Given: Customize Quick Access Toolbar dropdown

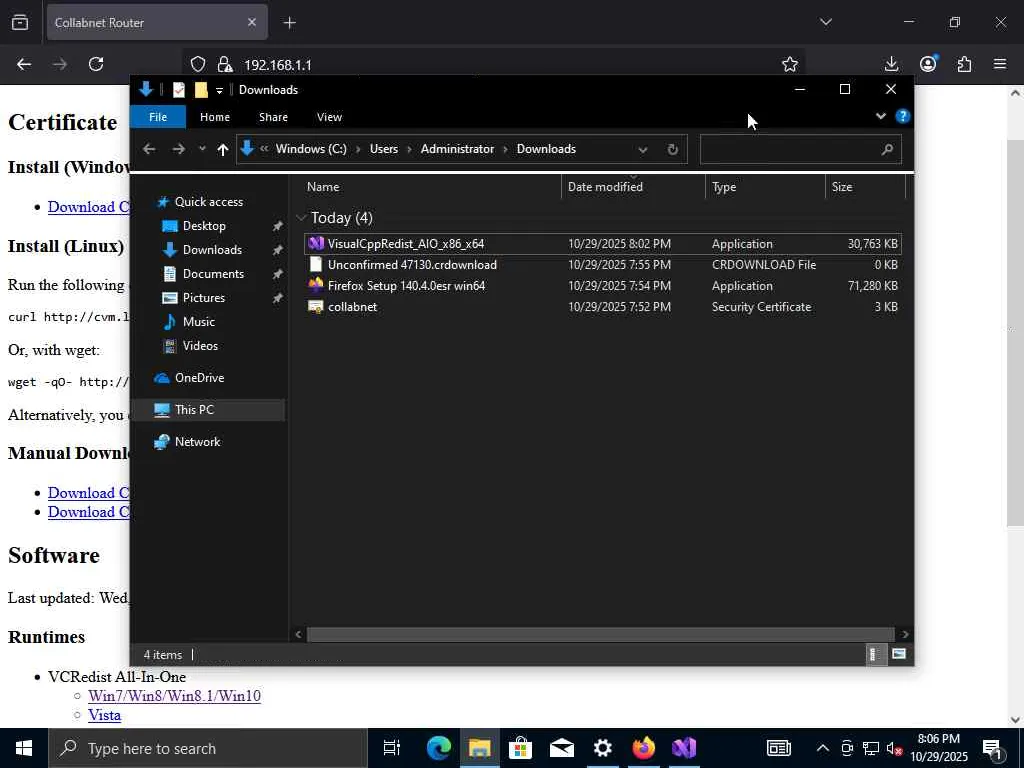Looking at the screenshot, I should click(x=219, y=90).
